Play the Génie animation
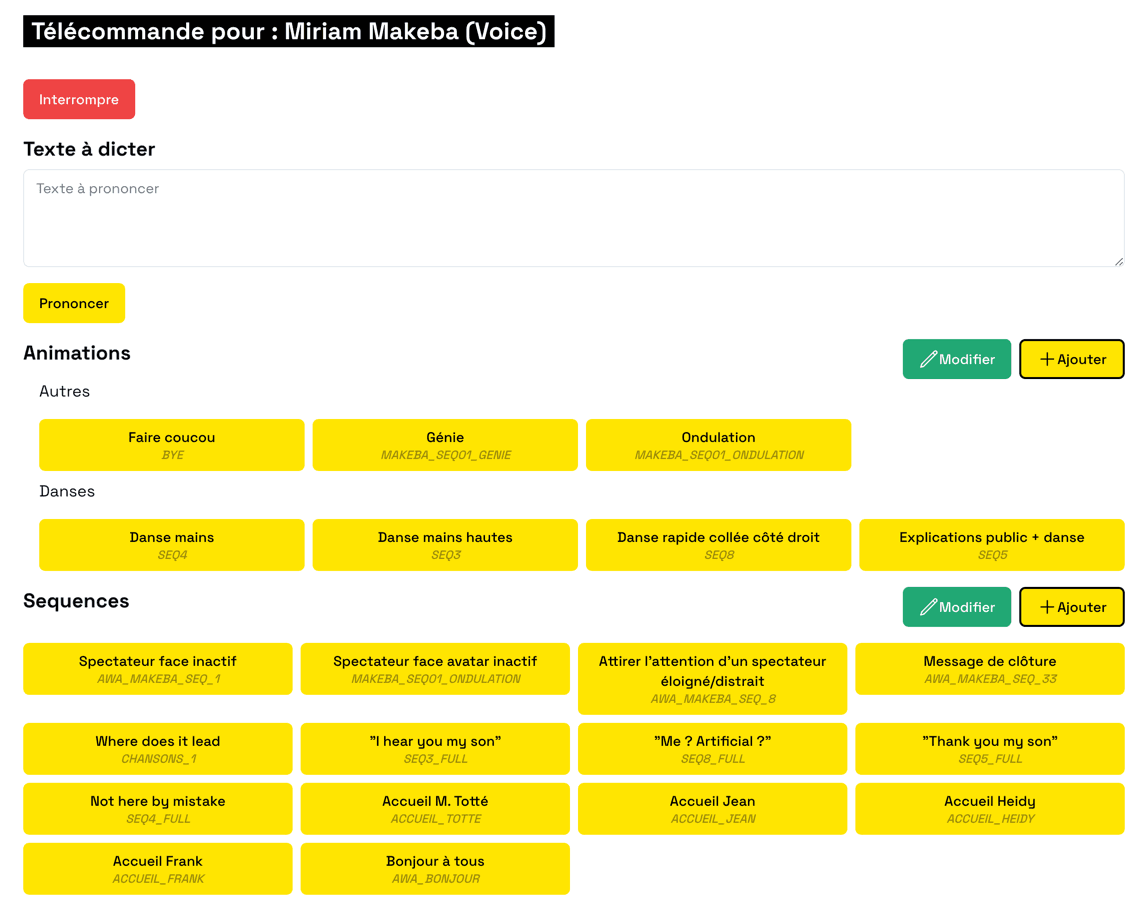The image size is (1145, 910). coord(445,445)
